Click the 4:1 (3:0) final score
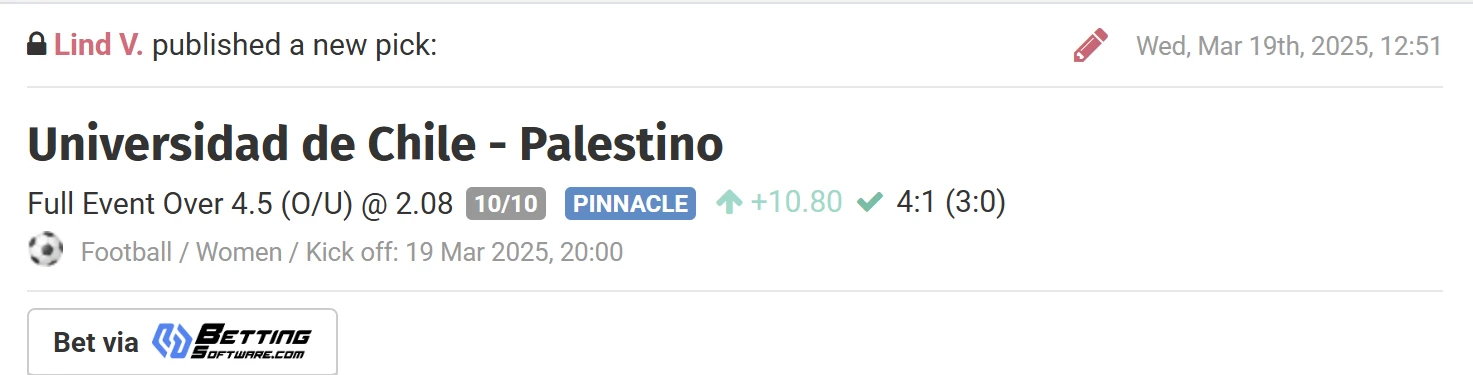The height and width of the screenshot is (375, 1473). coord(951,203)
